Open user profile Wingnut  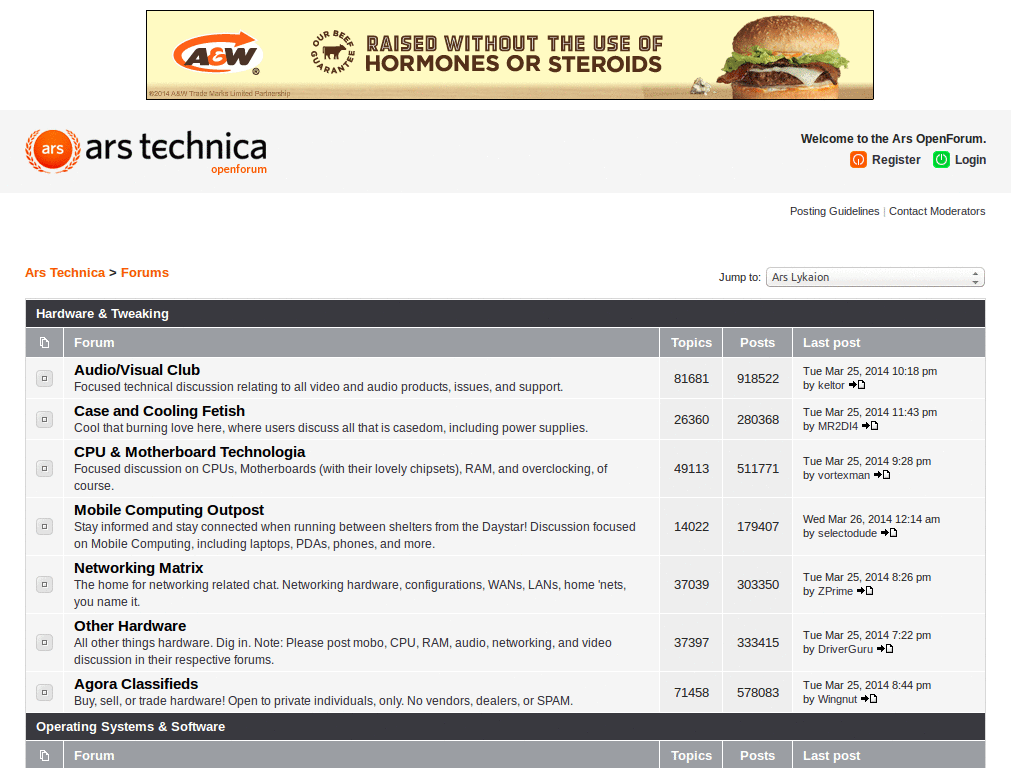(837, 699)
